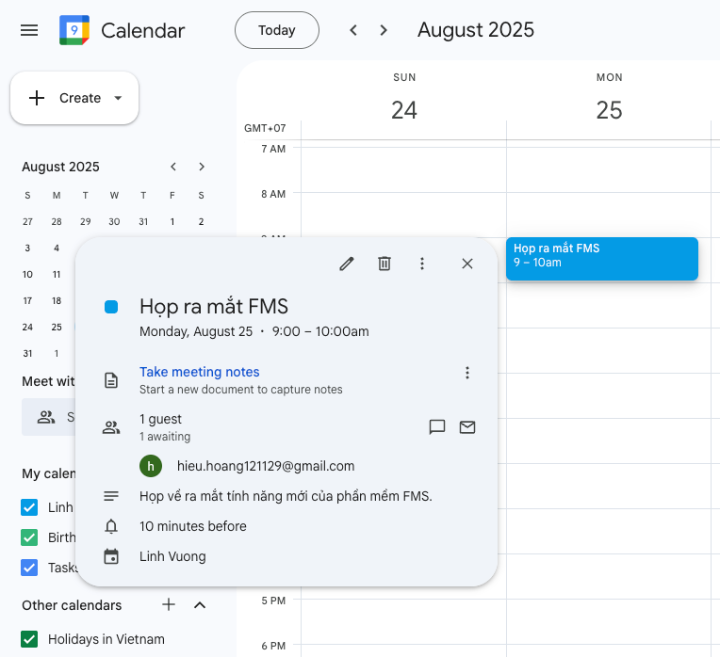Viewport: 720px width, 657px height.
Task: Click the chat with guests icon
Action: pyautogui.click(x=437, y=427)
